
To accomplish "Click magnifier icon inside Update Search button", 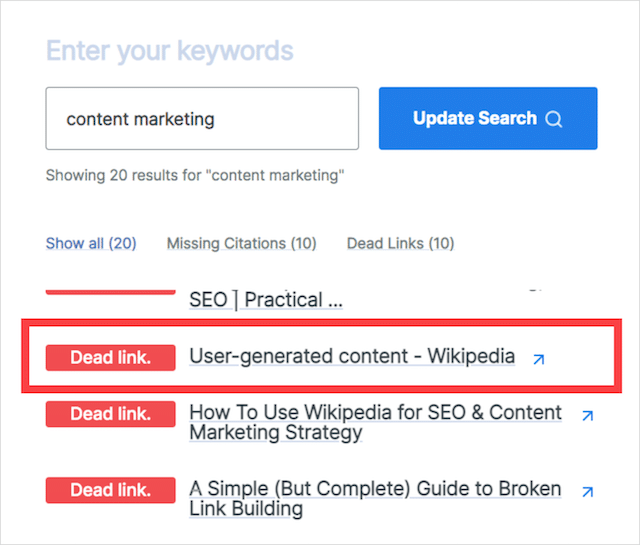I will tap(554, 119).
